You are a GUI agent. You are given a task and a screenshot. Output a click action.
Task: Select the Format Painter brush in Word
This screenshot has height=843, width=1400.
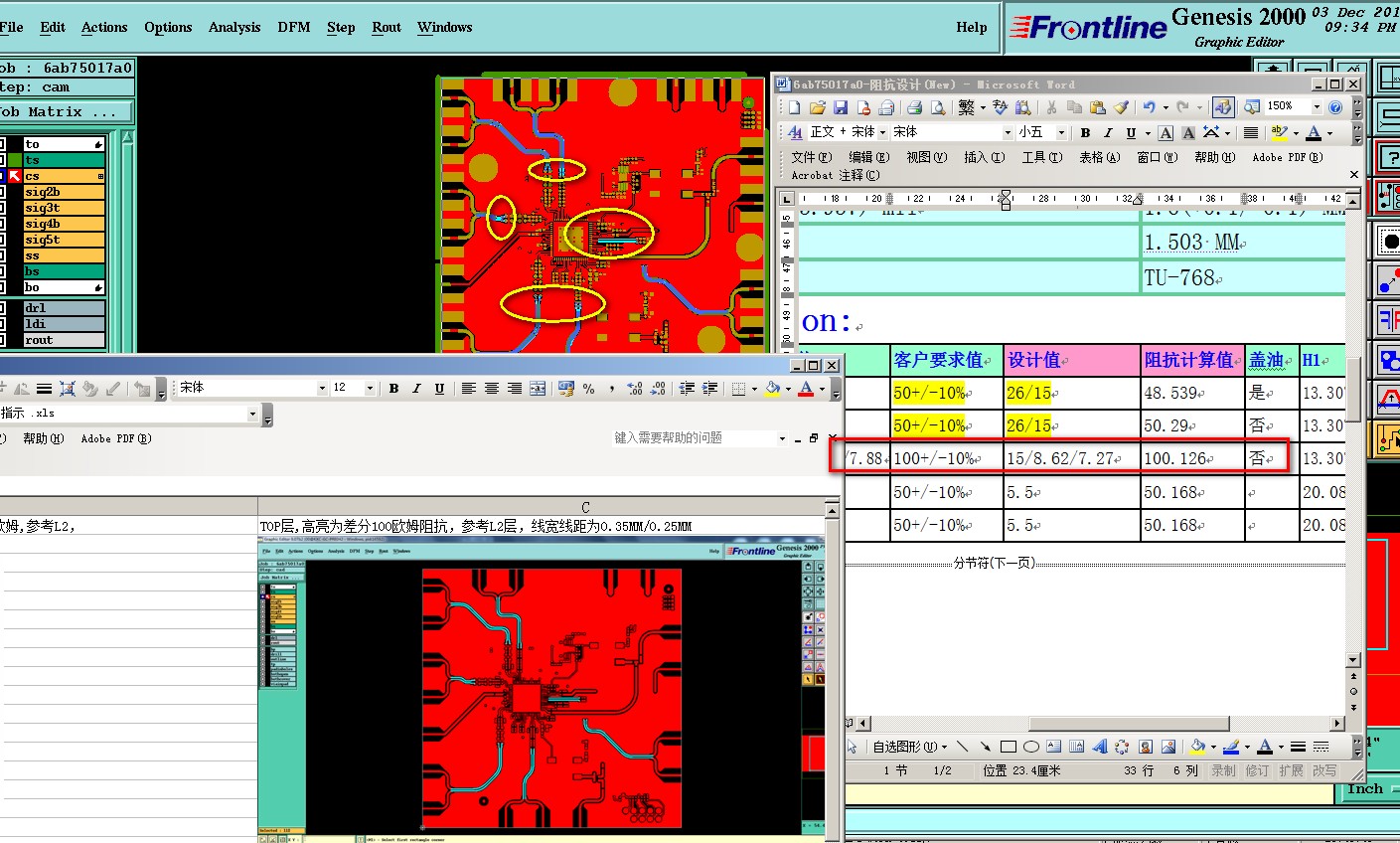(x=1121, y=107)
